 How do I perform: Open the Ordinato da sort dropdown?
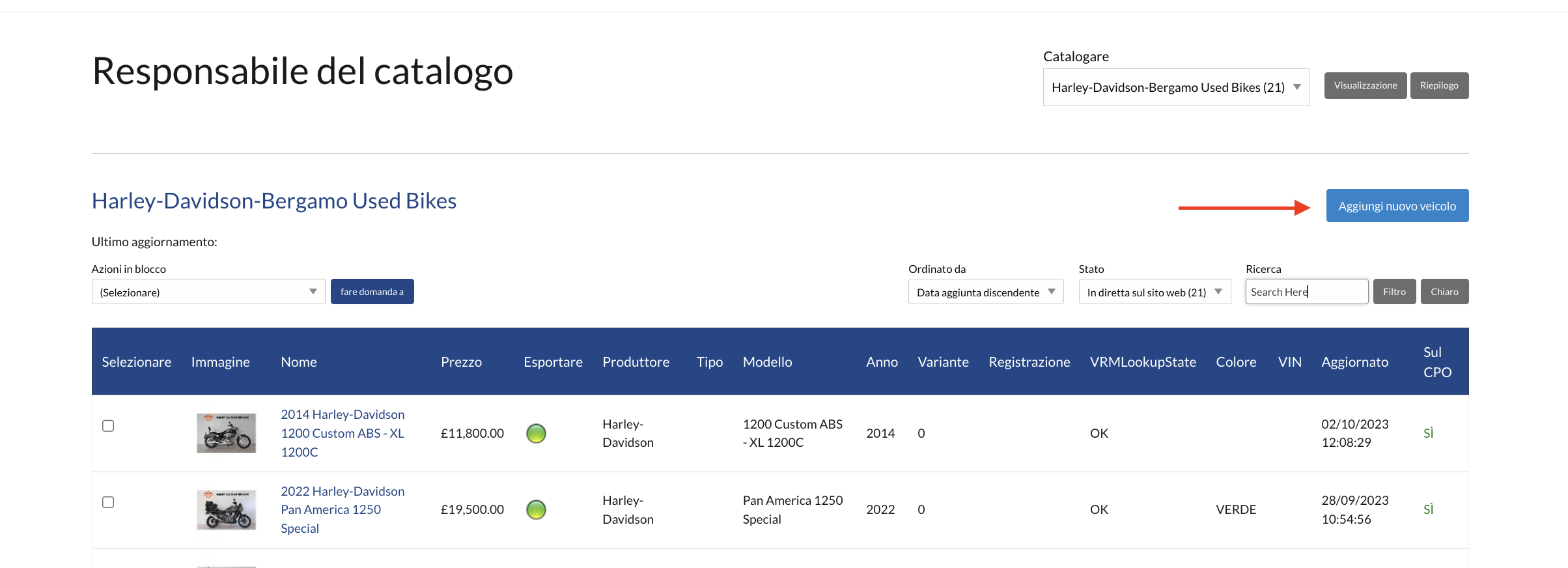985,292
